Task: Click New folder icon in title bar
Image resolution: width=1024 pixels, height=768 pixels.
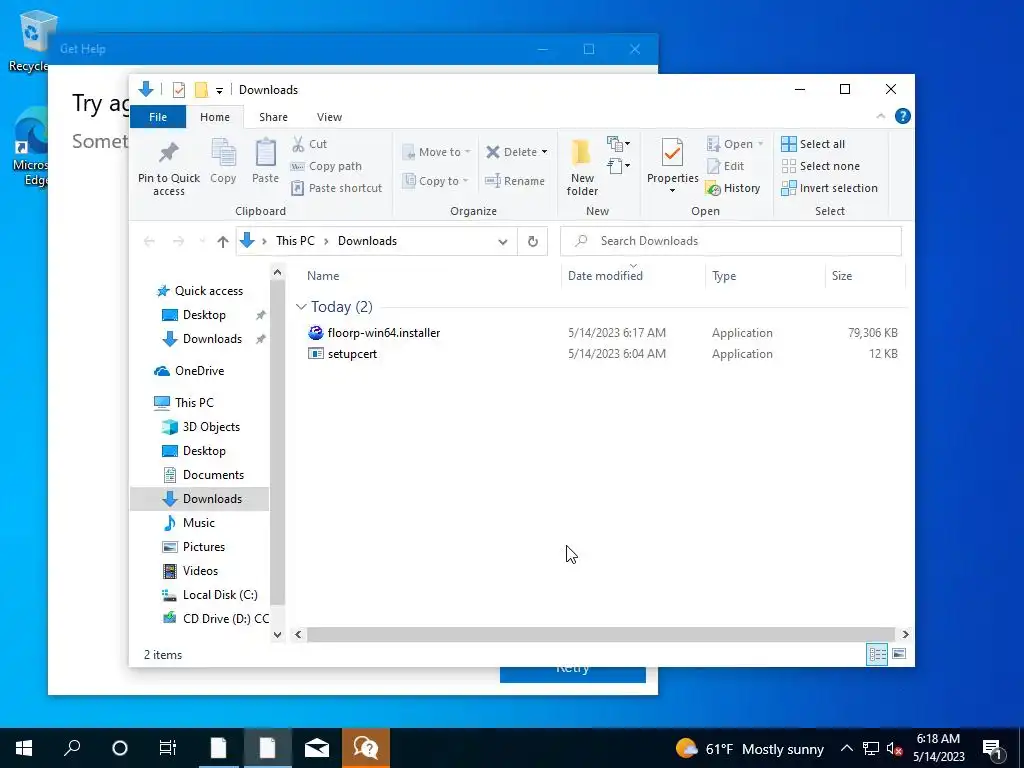Action: (x=201, y=89)
